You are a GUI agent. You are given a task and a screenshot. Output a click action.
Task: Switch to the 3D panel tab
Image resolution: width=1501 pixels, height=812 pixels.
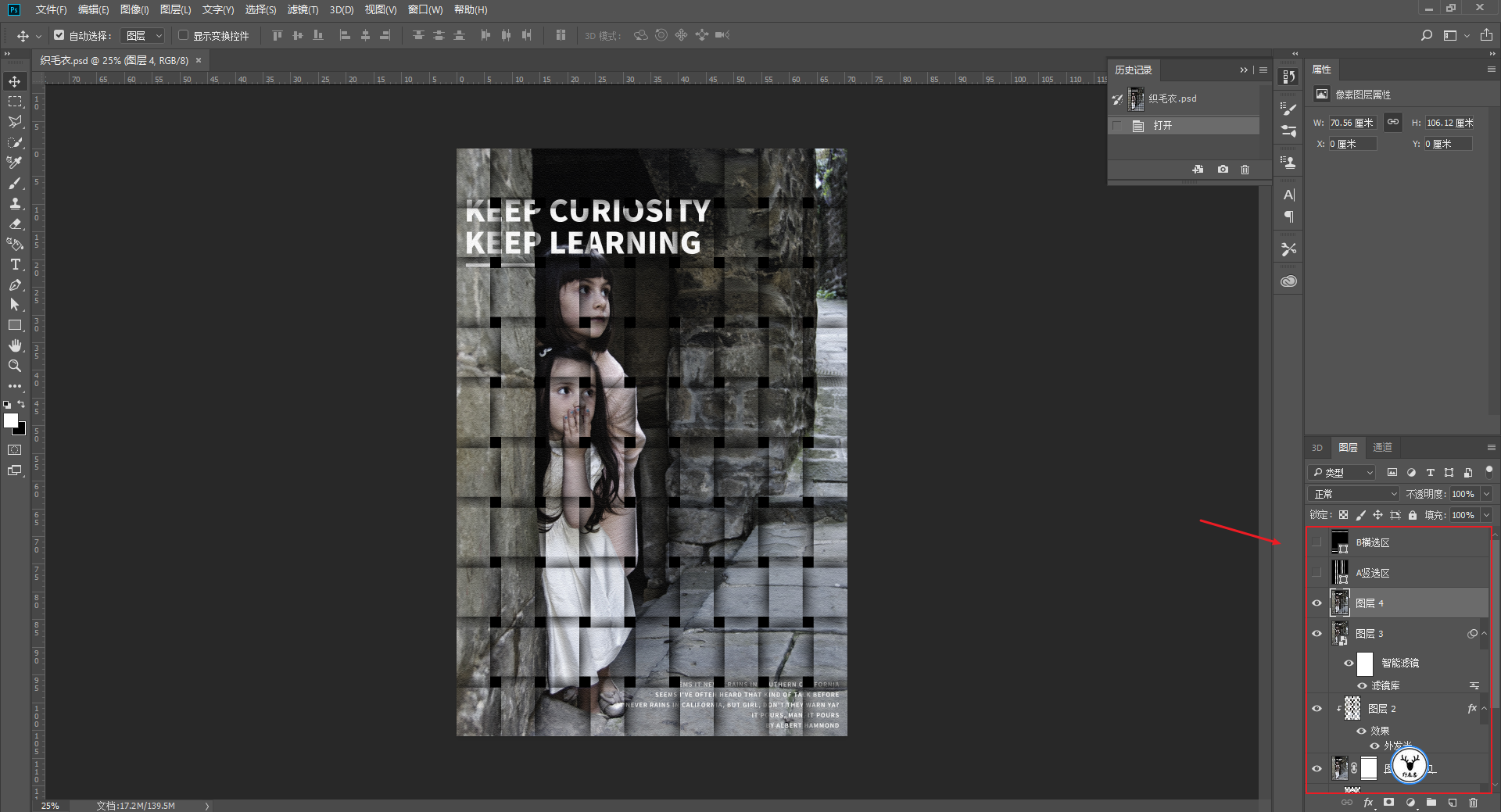tap(1317, 447)
